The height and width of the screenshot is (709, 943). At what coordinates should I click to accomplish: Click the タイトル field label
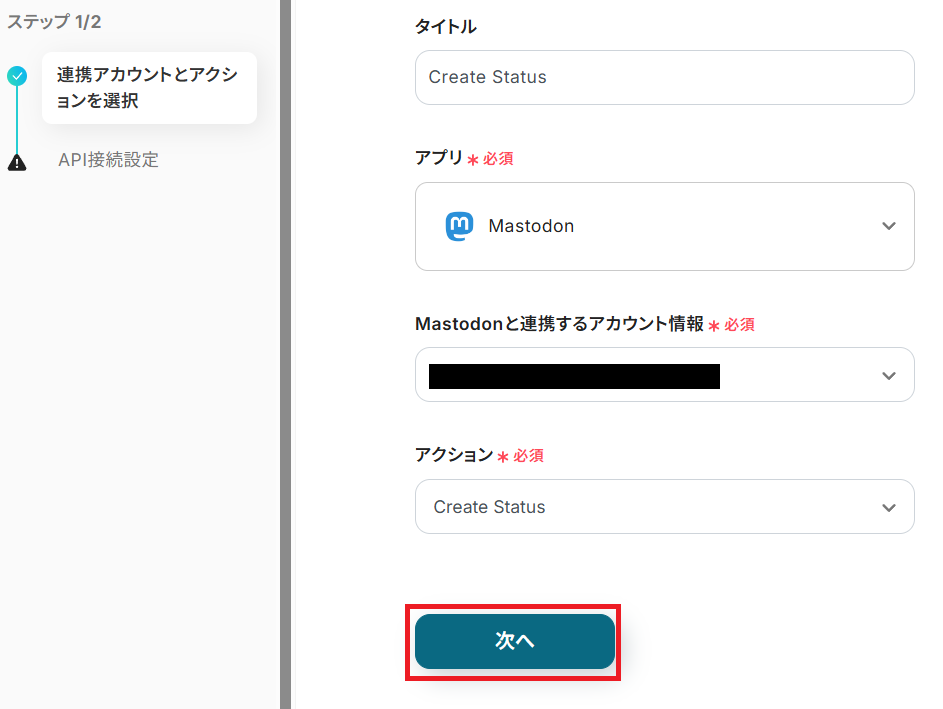(x=445, y=27)
